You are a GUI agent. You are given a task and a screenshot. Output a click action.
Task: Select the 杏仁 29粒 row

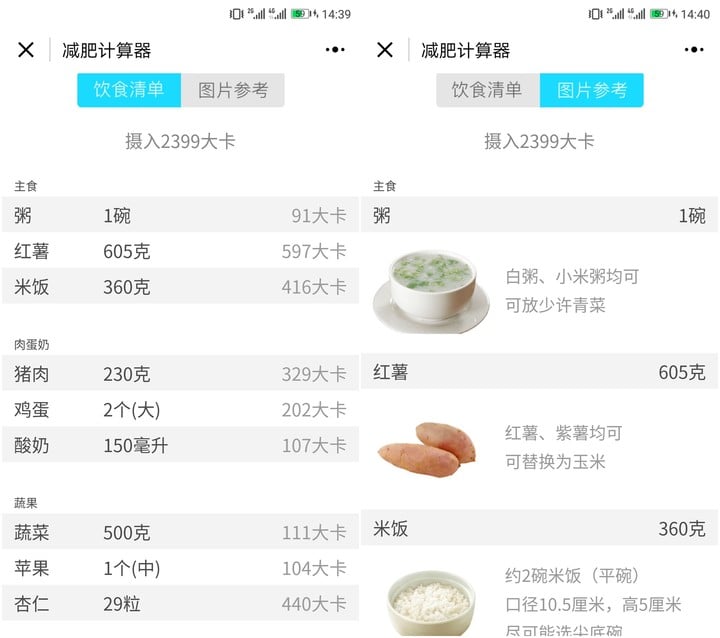(x=180, y=604)
